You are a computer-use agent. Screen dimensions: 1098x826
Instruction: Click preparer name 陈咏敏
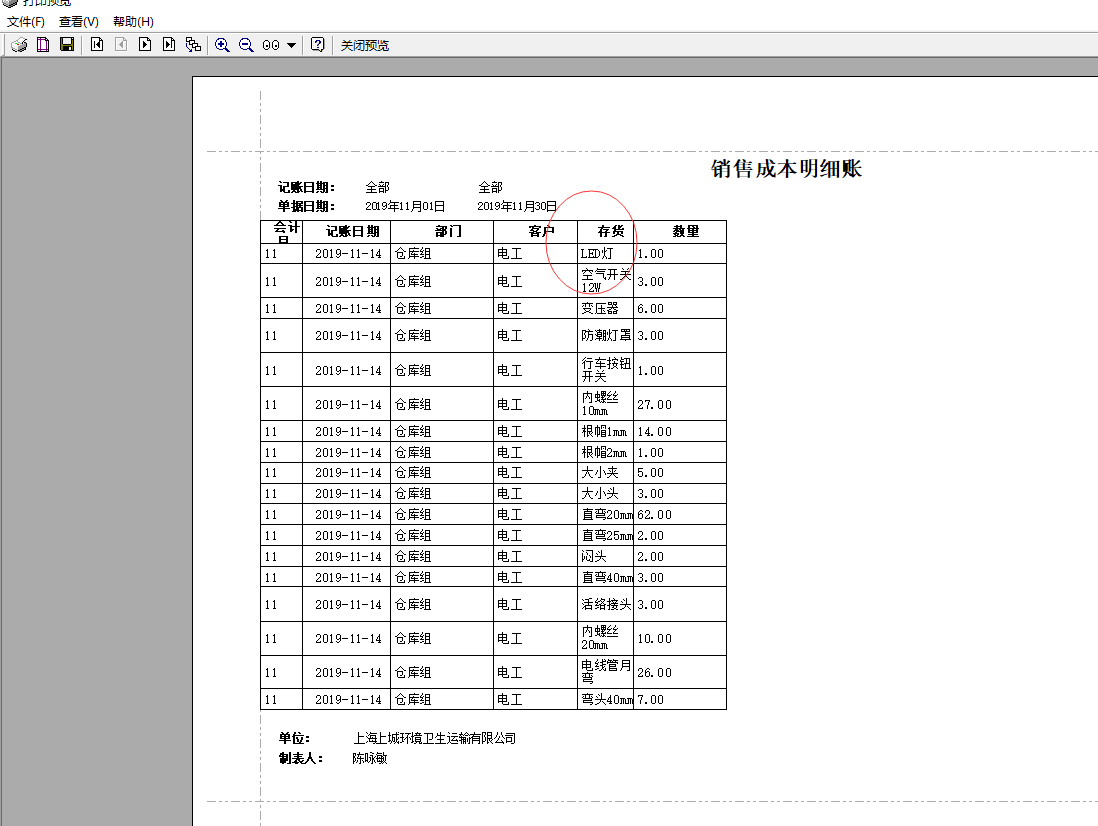[370, 758]
